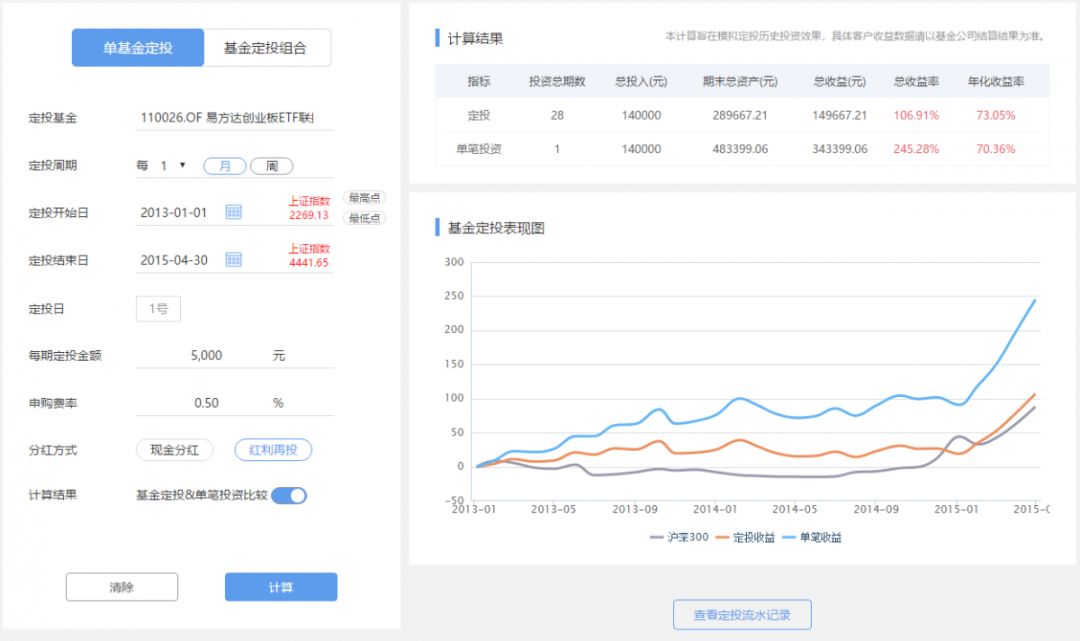Click the 最低点 button
This screenshot has height=641, width=1080.
coord(364,218)
